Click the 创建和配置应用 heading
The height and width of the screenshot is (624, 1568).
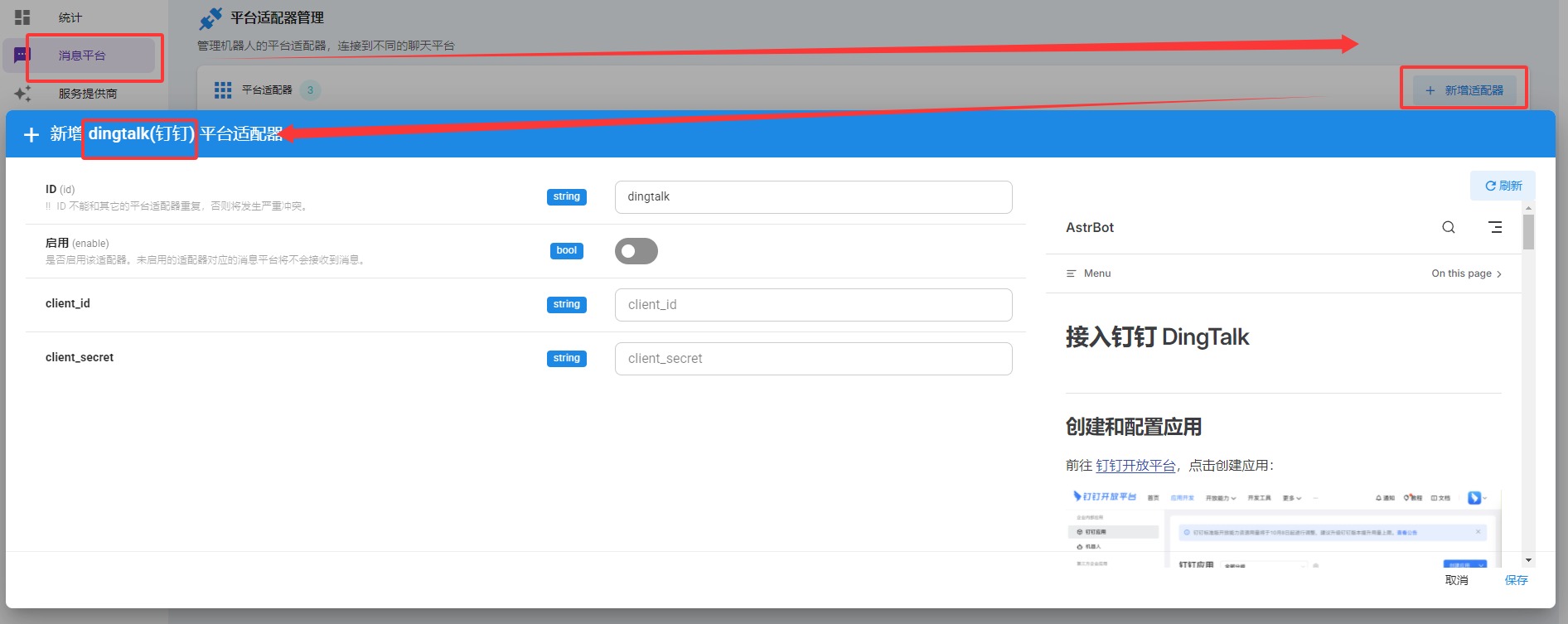click(1134, 427)
